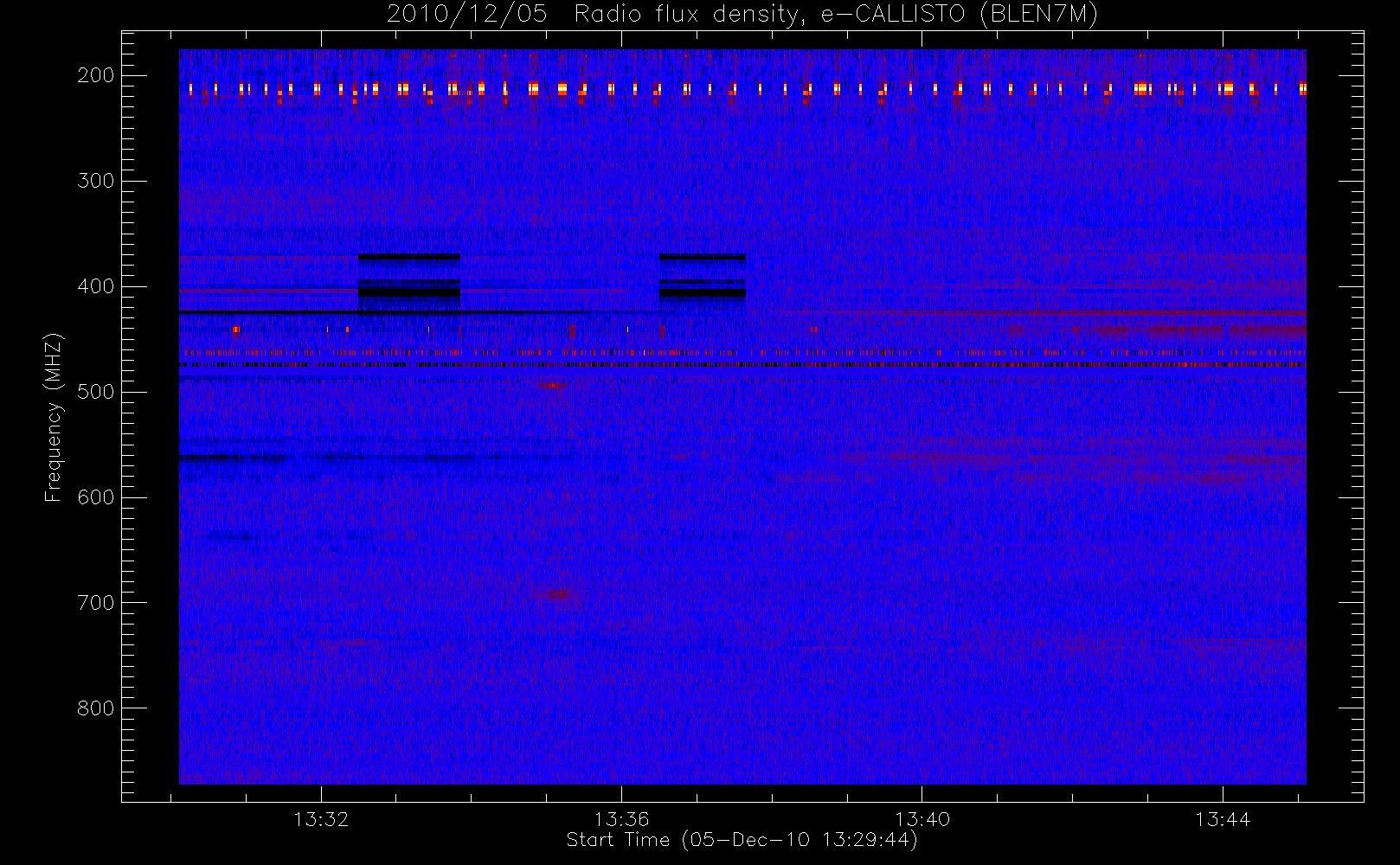This screenshot has height=865, width=1400.
Task: Click the 700 frequency tick label
Action: (x=96, y=603)
